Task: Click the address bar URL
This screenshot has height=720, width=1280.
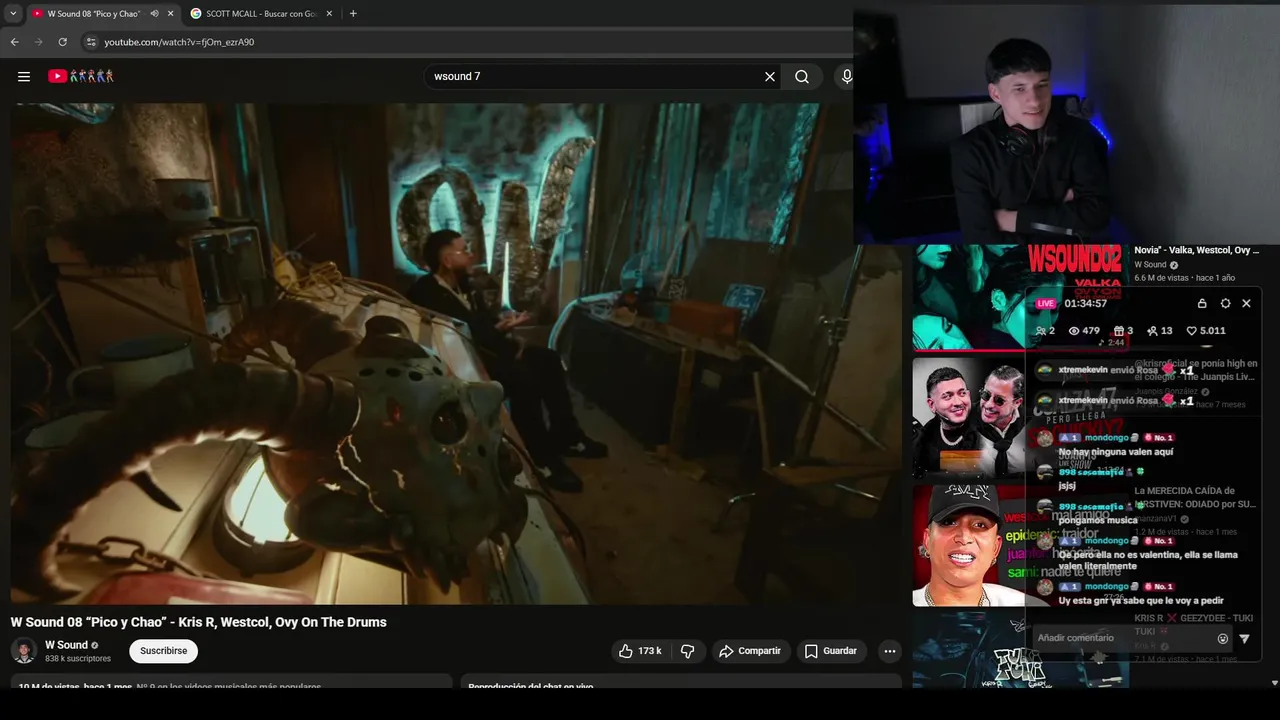Action: tap(179, 42)
